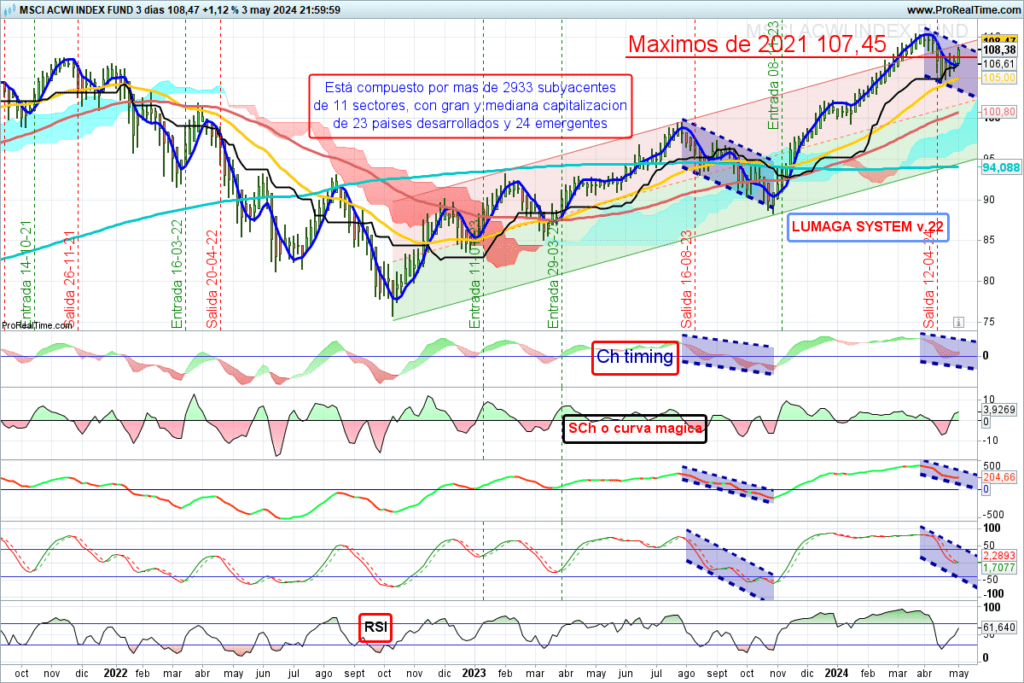Click the ProRealTime.com watermark link at bottom left

[x=37, y=325]
